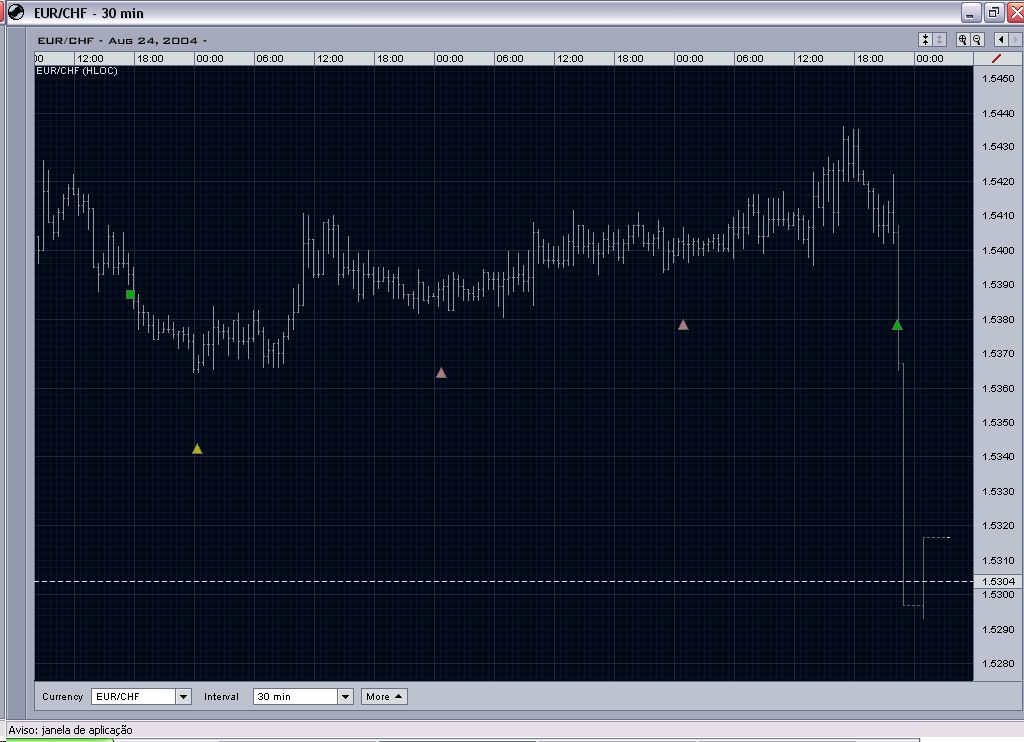Click the highlighted 1.5304 price axis label
Screen dimensions: 1024x742
point(997,580)
